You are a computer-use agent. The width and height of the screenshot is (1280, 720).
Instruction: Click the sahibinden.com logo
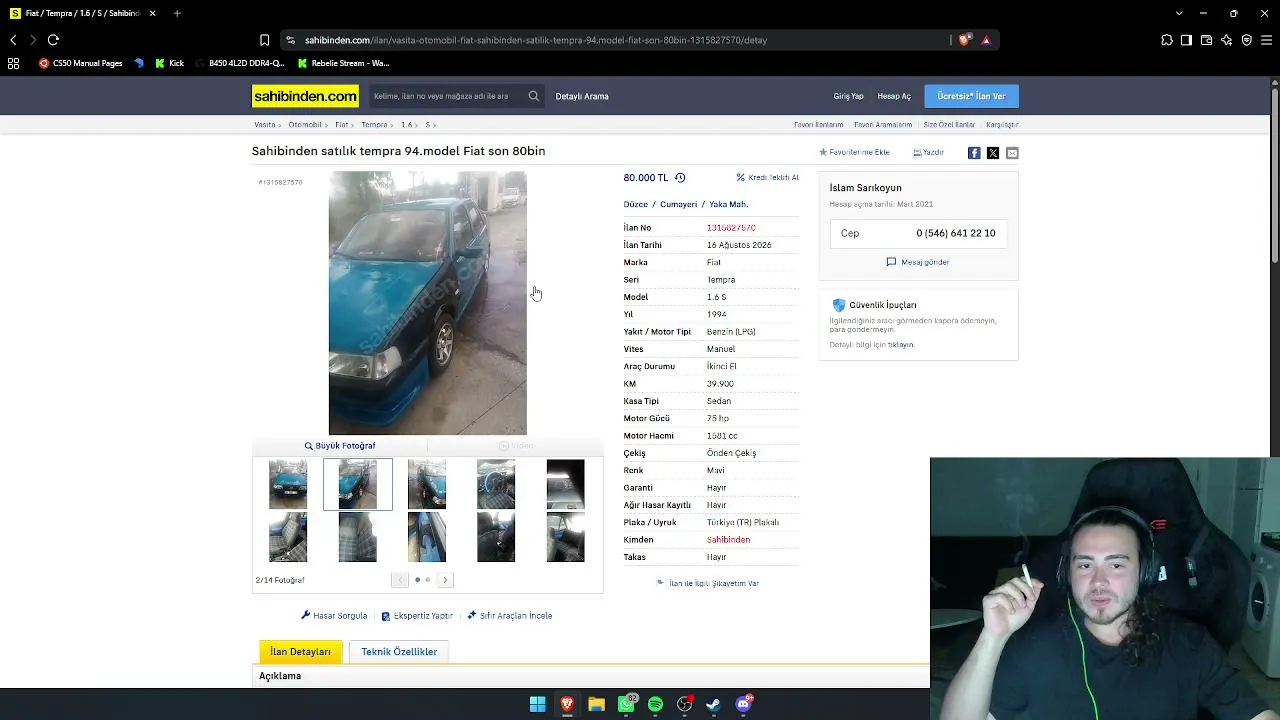[x=305, y=96]
